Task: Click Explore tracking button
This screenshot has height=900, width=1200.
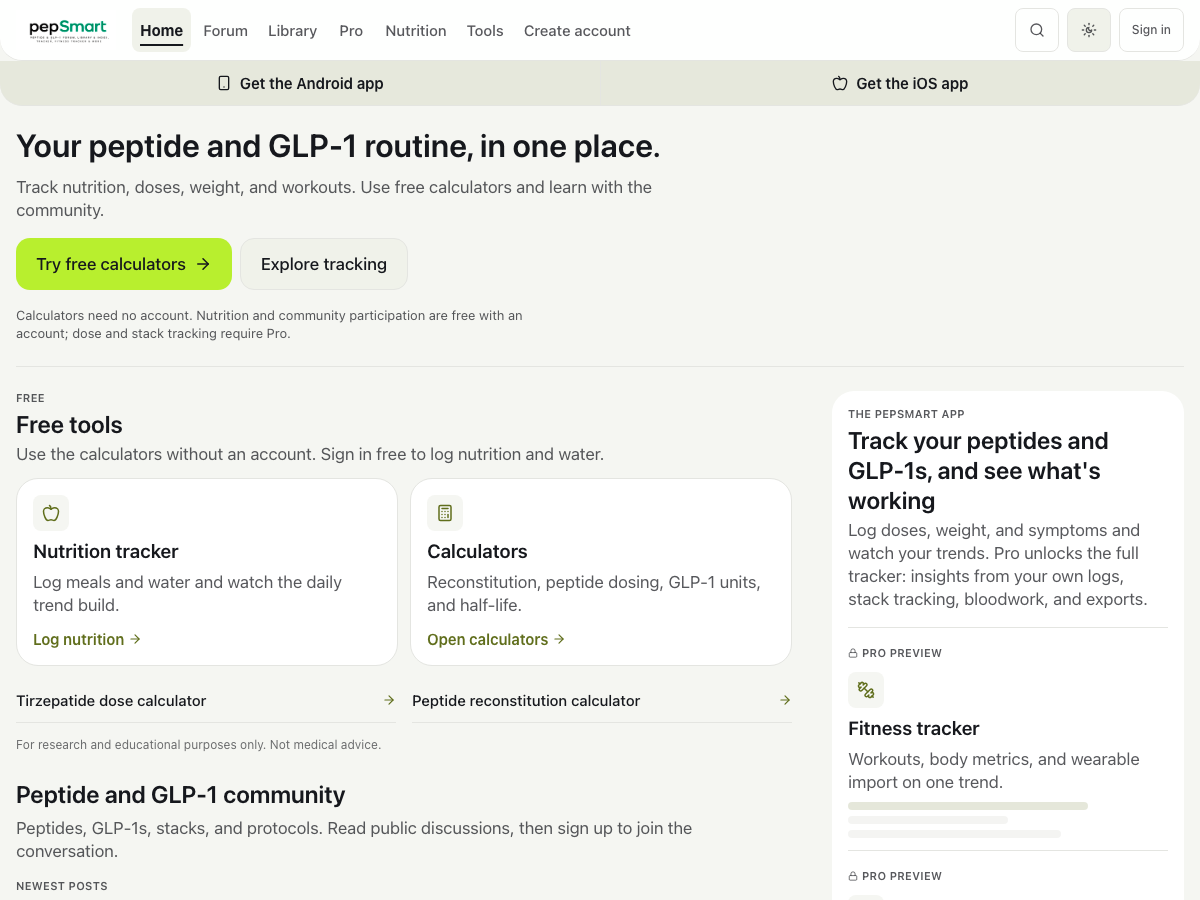Action: (x=324, y=264)
